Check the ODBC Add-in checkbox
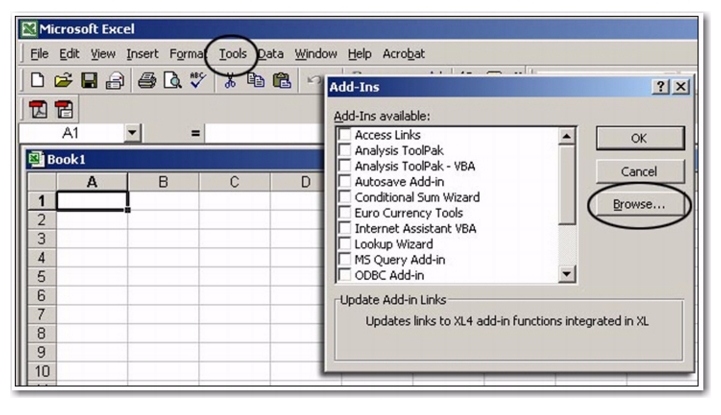 tap(344, 275)
